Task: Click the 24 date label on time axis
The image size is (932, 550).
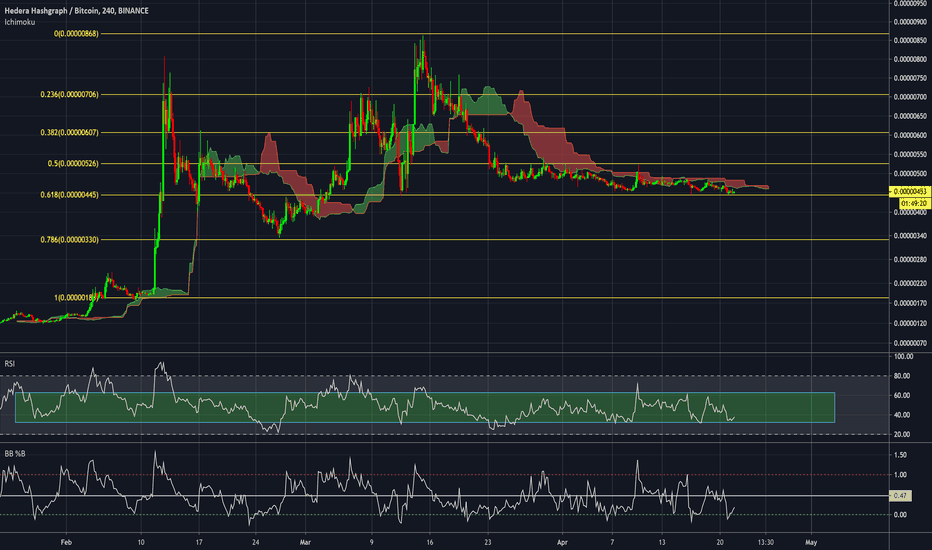Action: pyautogui.click(x=256, y=542)
